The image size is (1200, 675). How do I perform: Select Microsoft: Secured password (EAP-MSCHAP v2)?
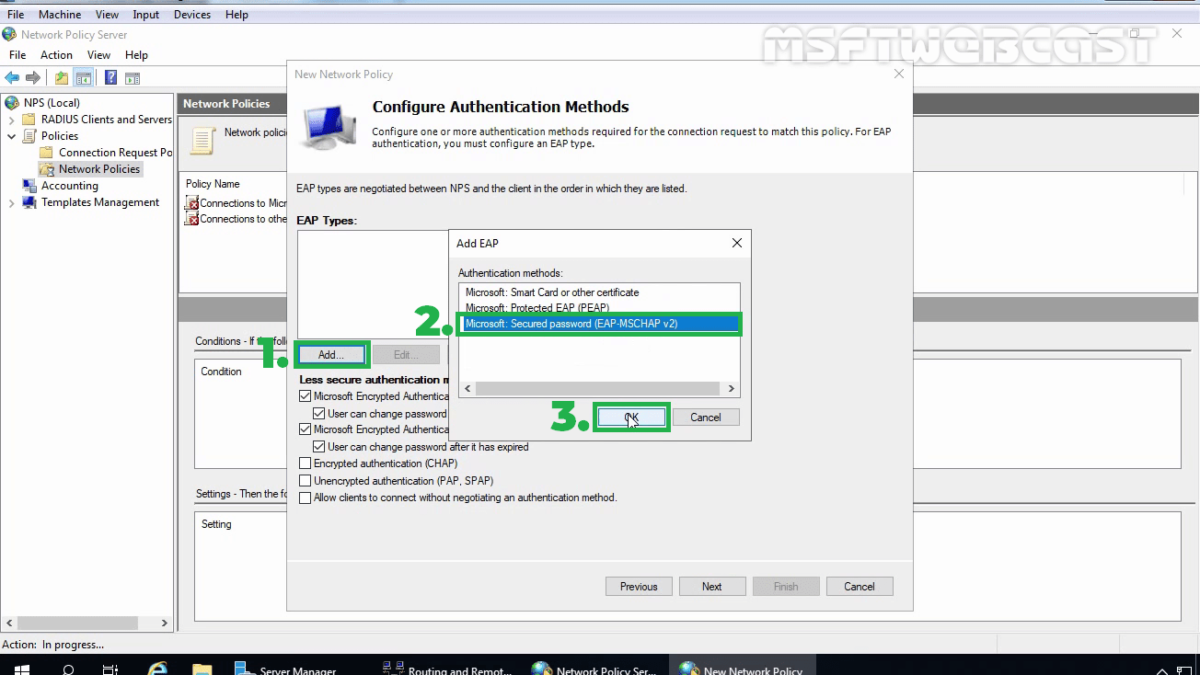[x=599, y=324]
